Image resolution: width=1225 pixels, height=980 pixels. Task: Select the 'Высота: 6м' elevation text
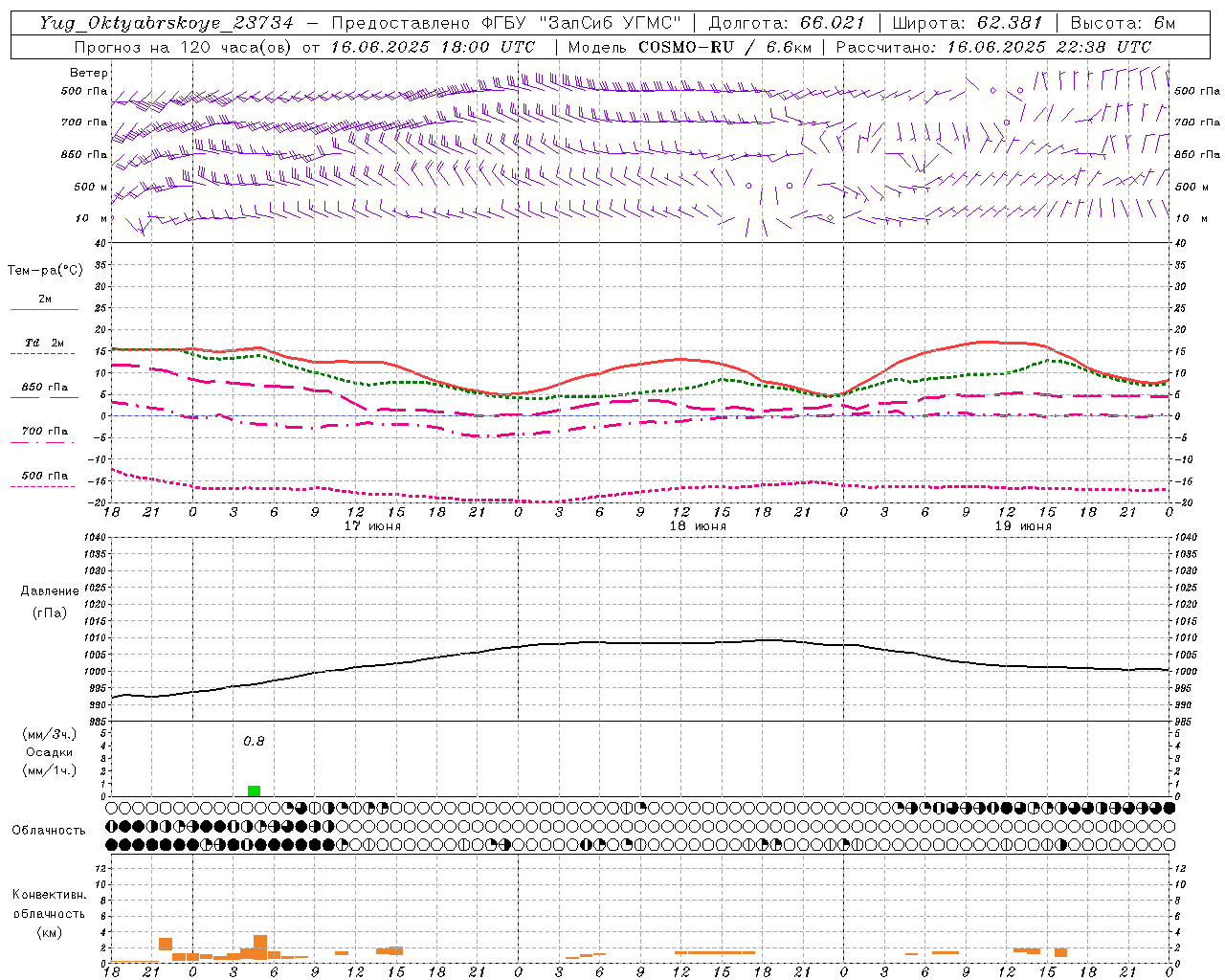click(x=1123, y=23)
